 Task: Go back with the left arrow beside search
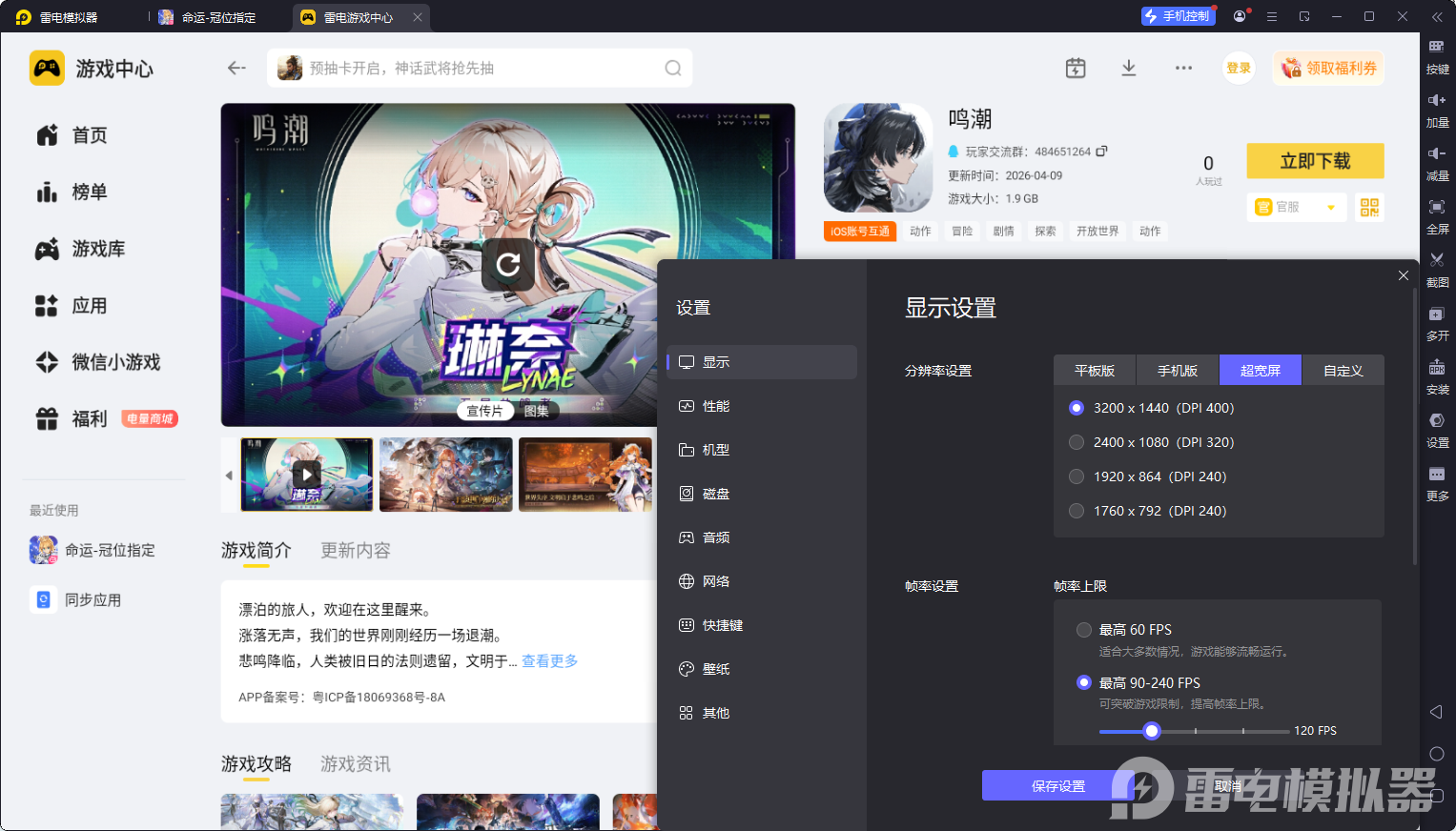coord(236,68)
